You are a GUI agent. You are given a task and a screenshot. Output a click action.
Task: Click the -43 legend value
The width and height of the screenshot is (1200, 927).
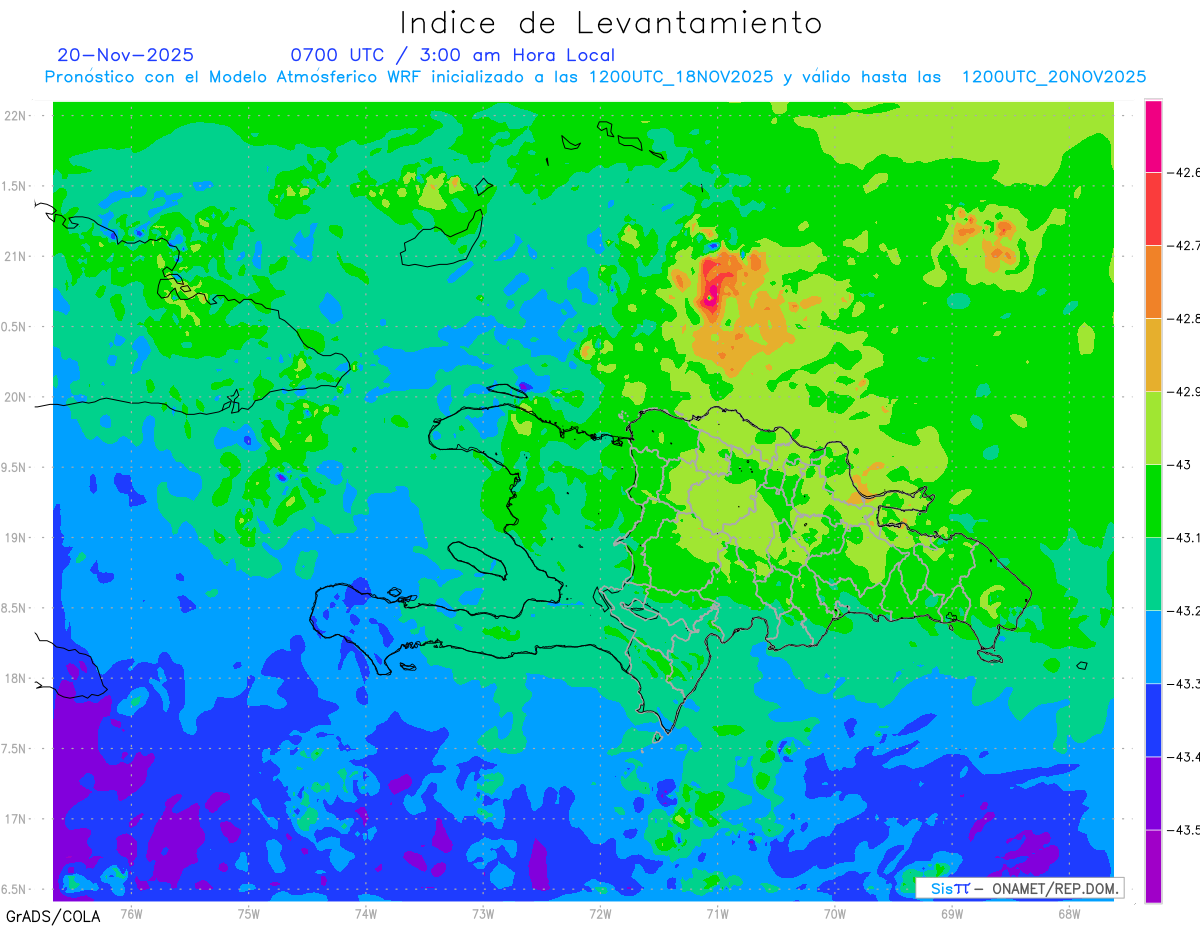click(1179, 464)
